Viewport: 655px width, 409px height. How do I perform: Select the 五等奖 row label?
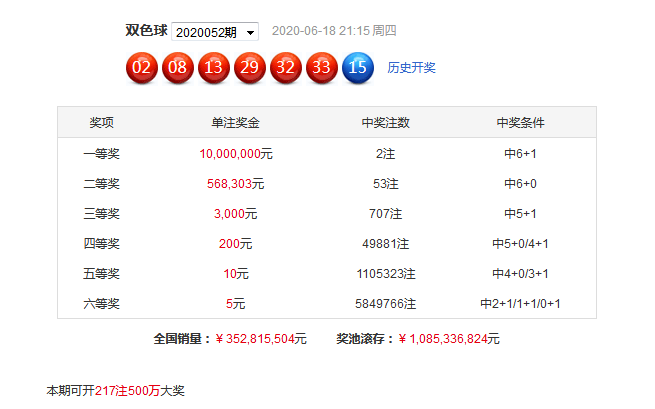click(x=102, y=274)
